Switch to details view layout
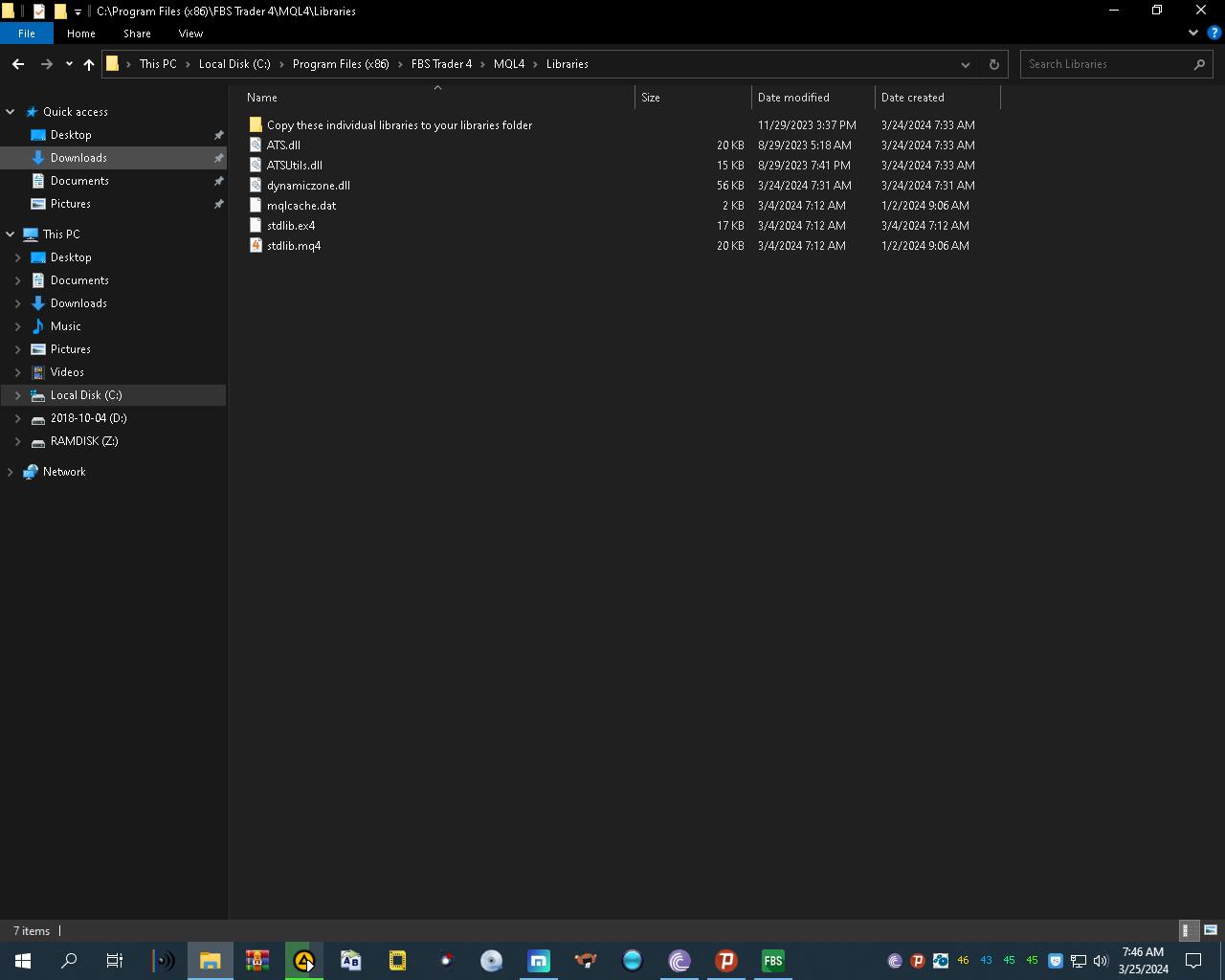 click(1186, 930)
